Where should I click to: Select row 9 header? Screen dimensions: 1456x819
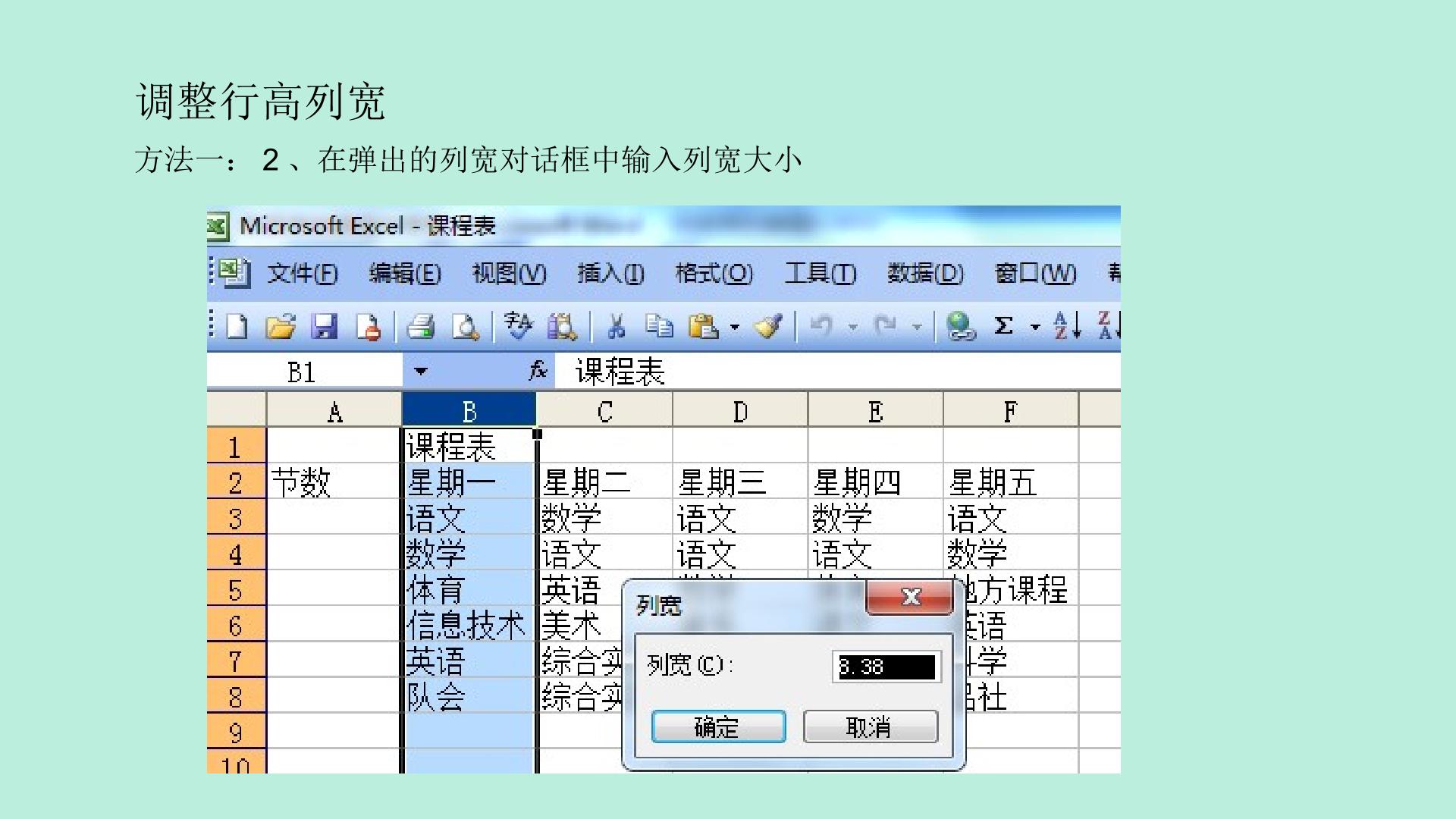click(236, 730)
